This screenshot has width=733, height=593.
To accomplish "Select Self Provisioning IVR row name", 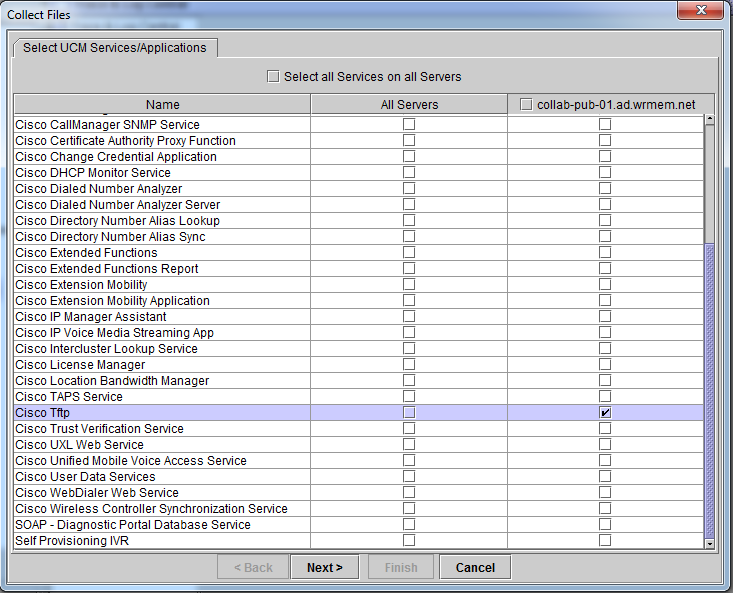I will pos(72,541).
